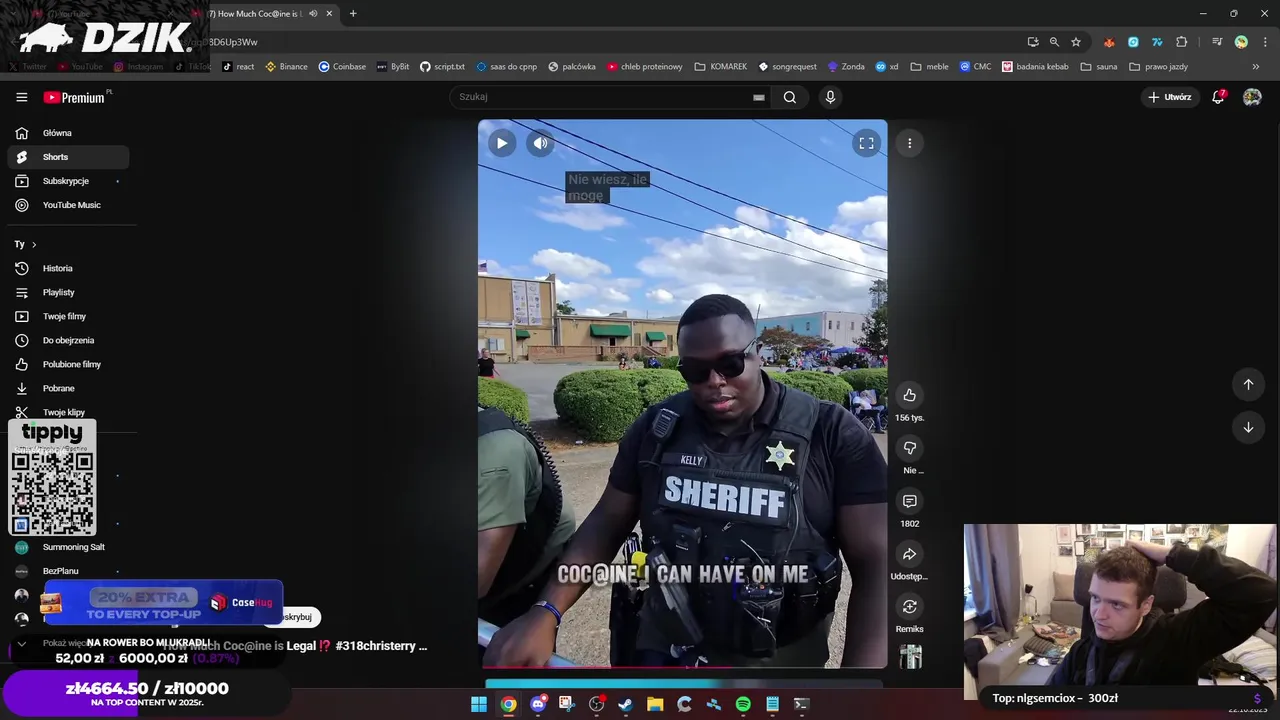Open the Coinbase bookmark
The height and width of the screenshot is (720, 1280).
[x=342, y=67]
